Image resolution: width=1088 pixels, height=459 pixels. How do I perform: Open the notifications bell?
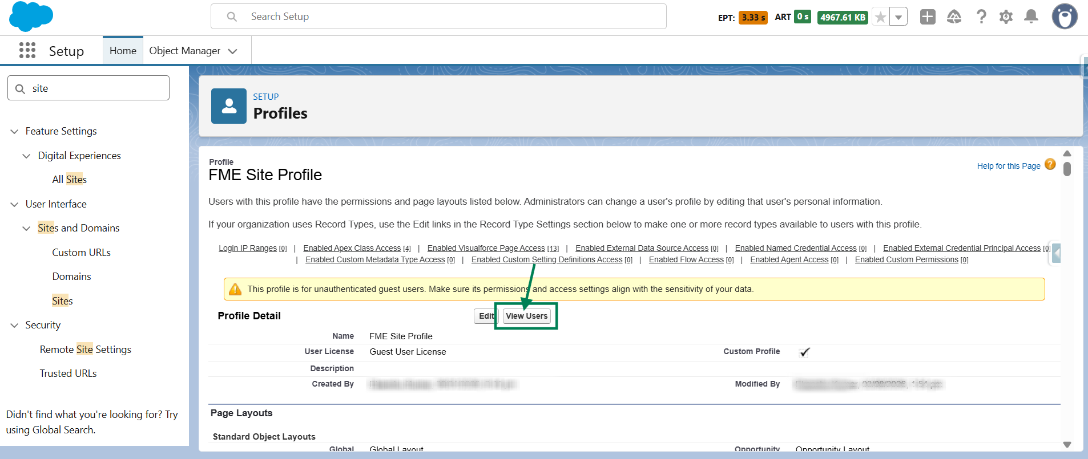[x=1032, y=17]
